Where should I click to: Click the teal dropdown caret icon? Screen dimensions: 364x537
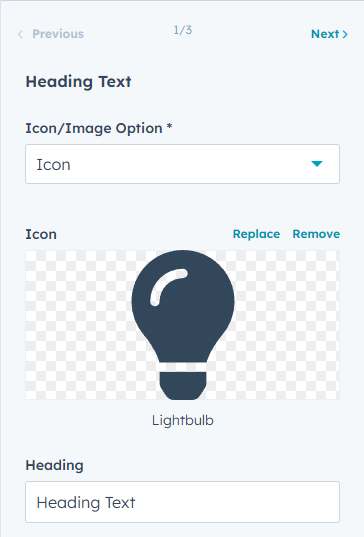pyautogui.click(x=317, y=164)
